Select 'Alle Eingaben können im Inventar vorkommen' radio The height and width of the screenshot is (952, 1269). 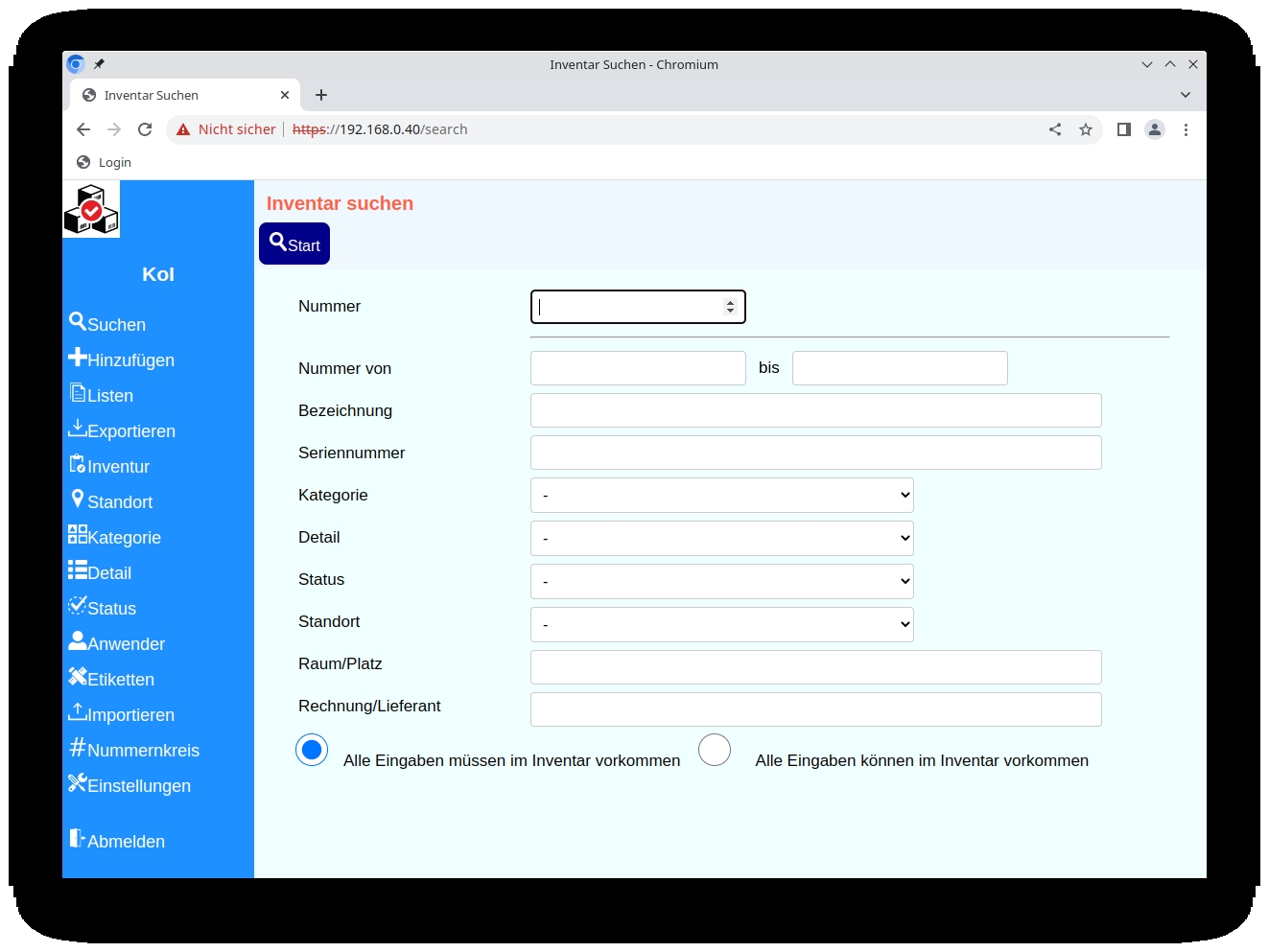(x=715, y=750)
